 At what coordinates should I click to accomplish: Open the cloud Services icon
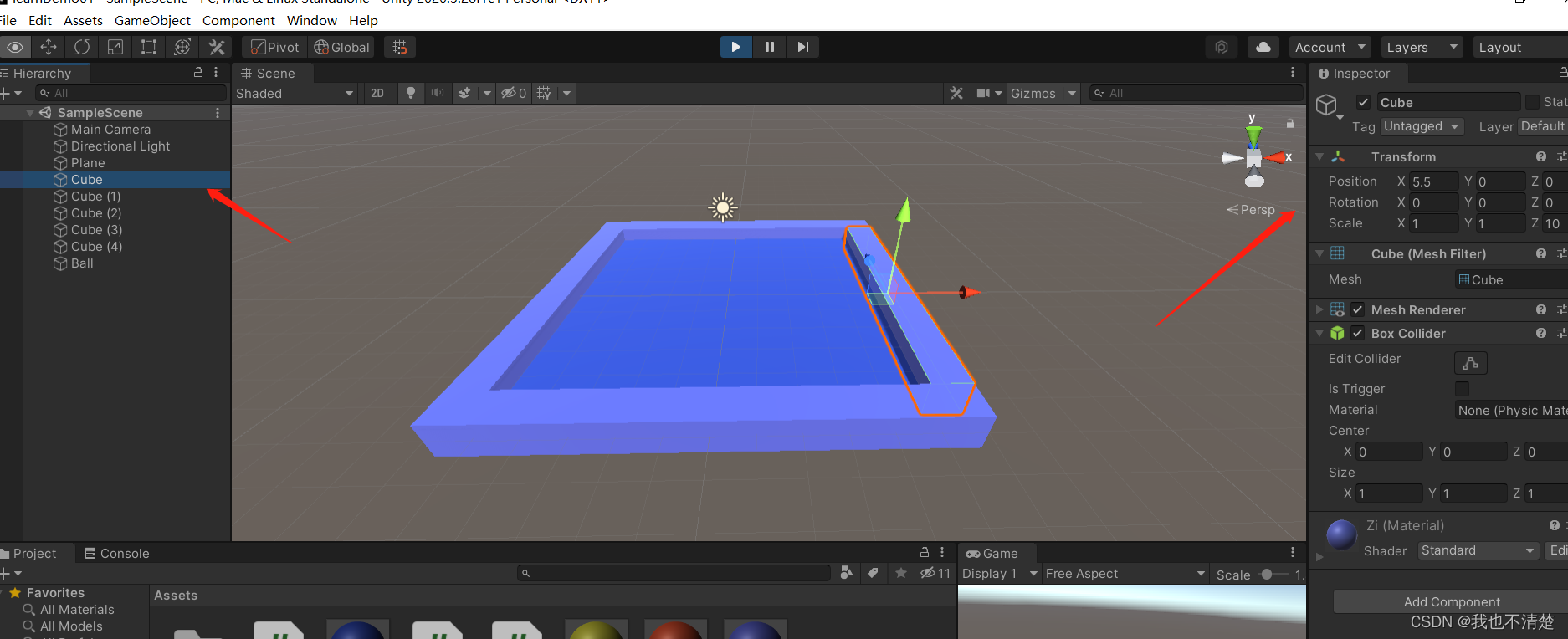pyautogui.click(x=1263, y=47)
